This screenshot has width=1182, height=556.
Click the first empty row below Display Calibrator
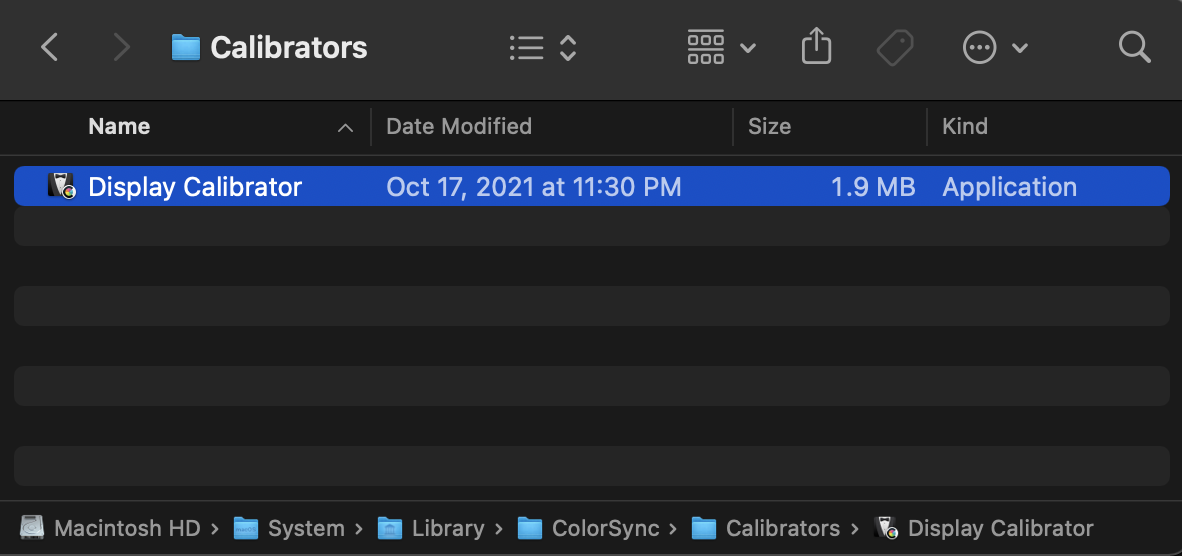coord(591,226)
